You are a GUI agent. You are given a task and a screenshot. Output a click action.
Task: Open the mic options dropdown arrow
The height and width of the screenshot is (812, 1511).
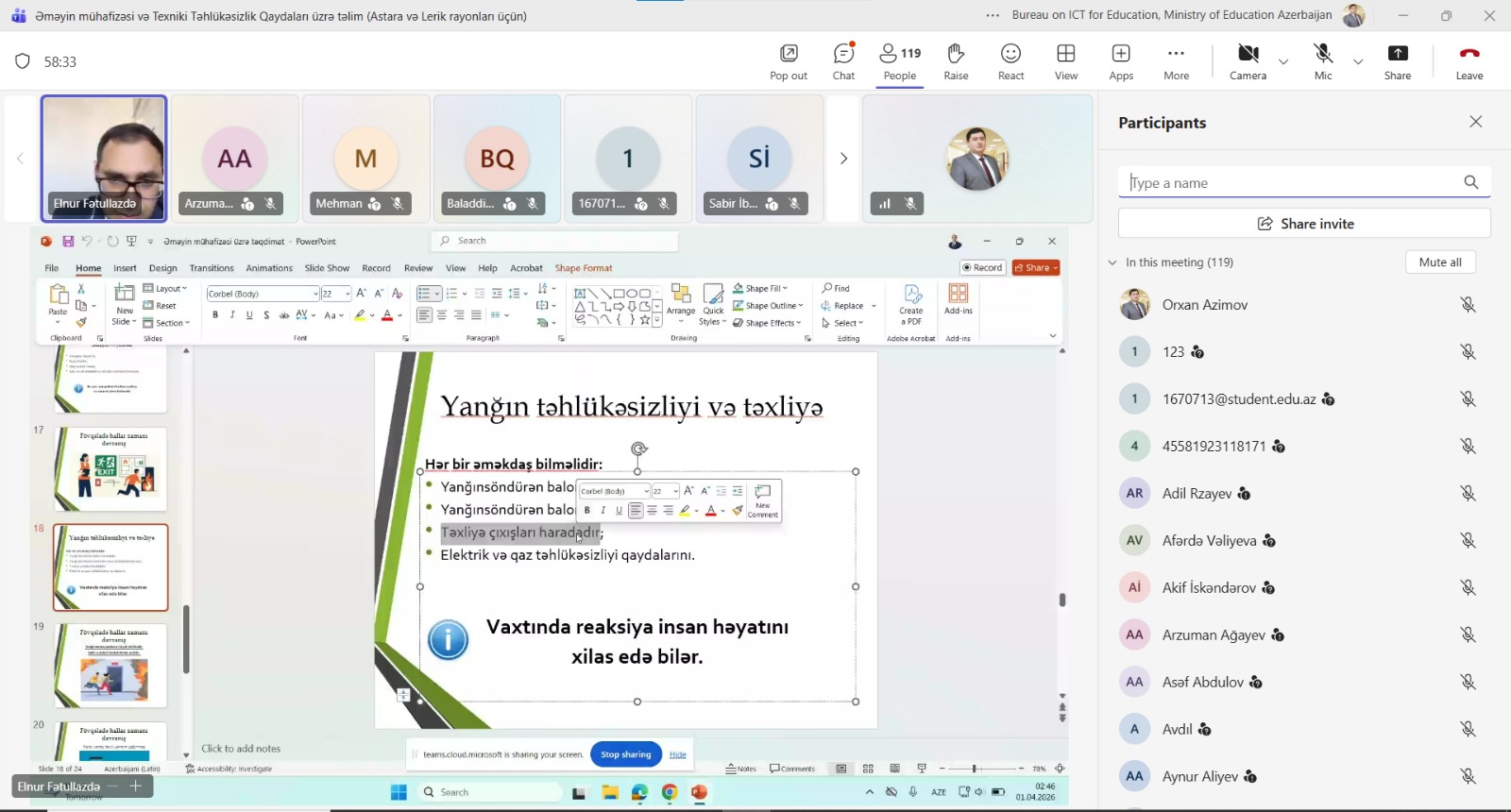pyautogui.click(x=1358, y=62)
